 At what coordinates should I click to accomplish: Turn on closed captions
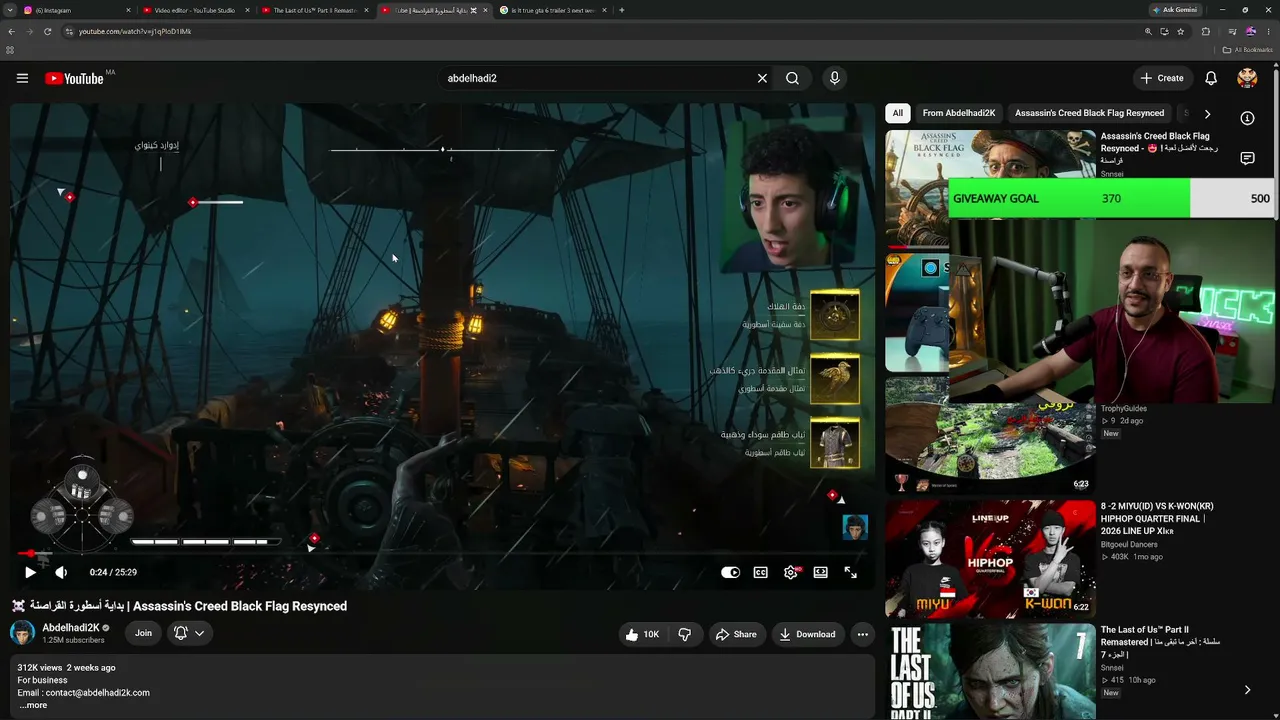coord(761,572)
